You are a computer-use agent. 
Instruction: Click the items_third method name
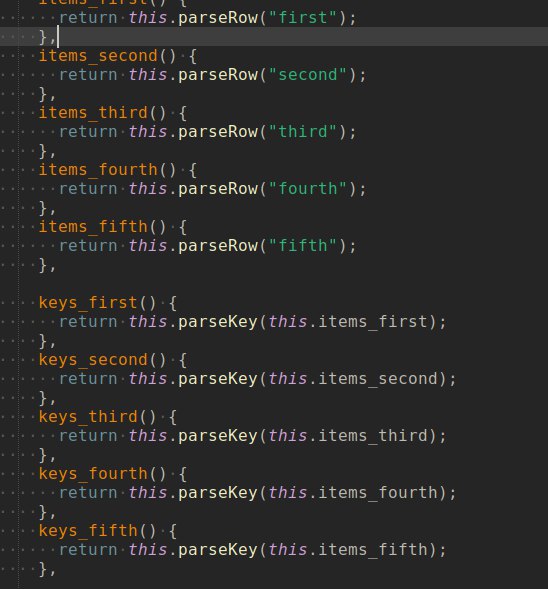(x=94, y=113)
